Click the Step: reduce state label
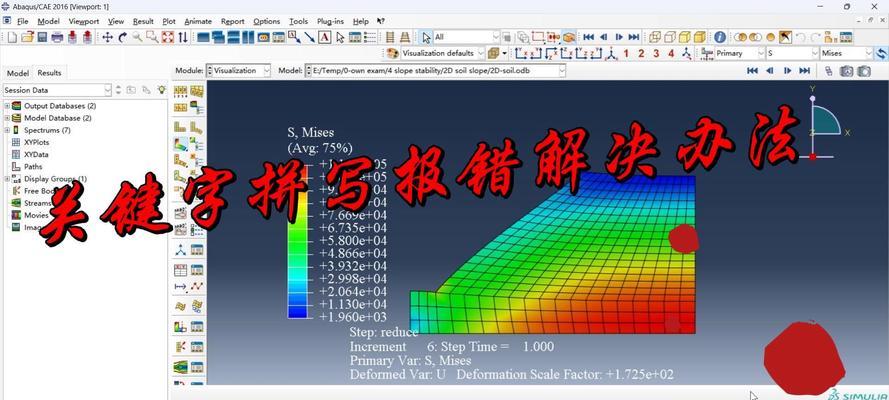 pos(383,332)
